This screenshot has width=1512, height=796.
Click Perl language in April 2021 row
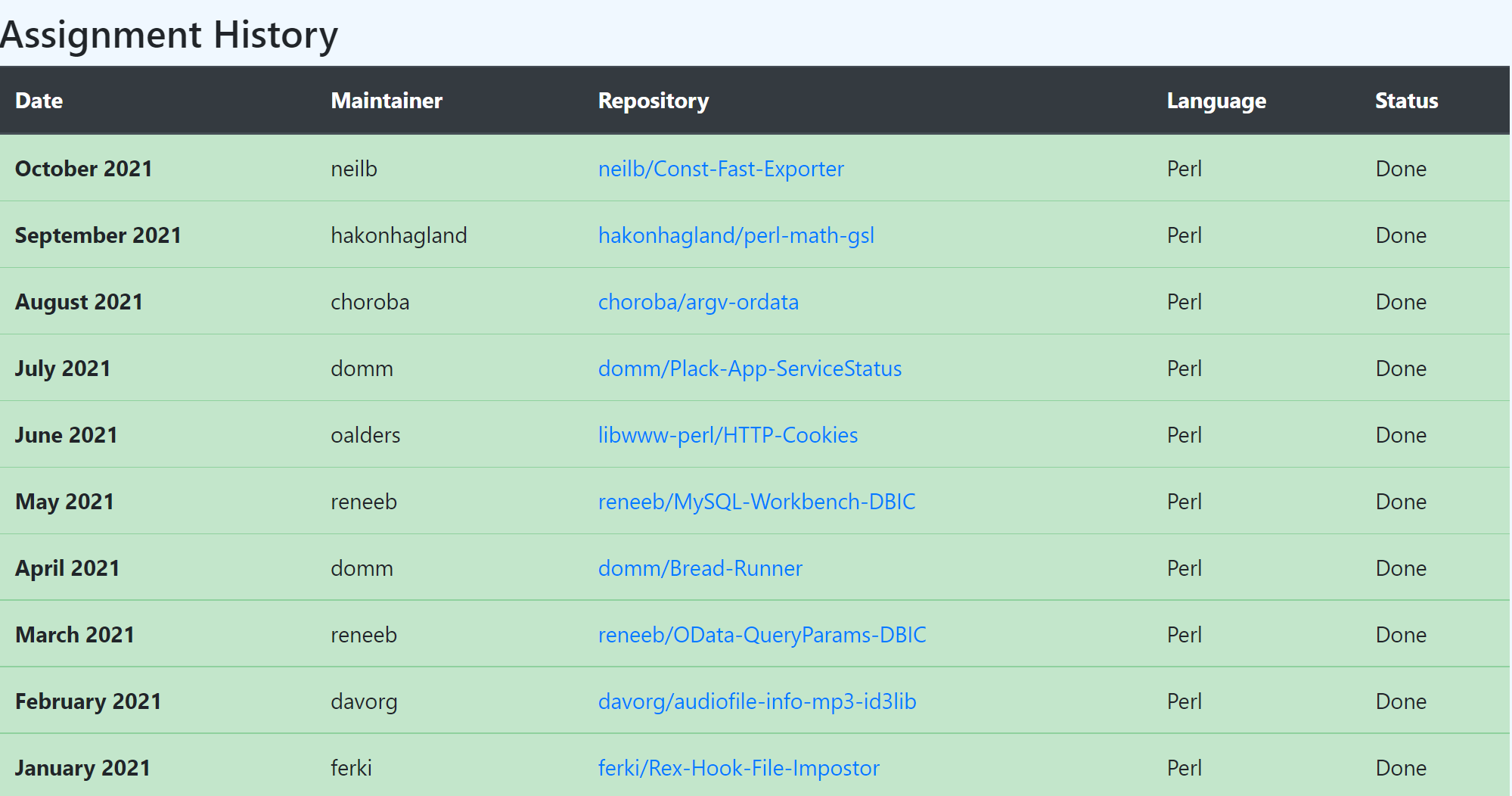[1184, 568]
